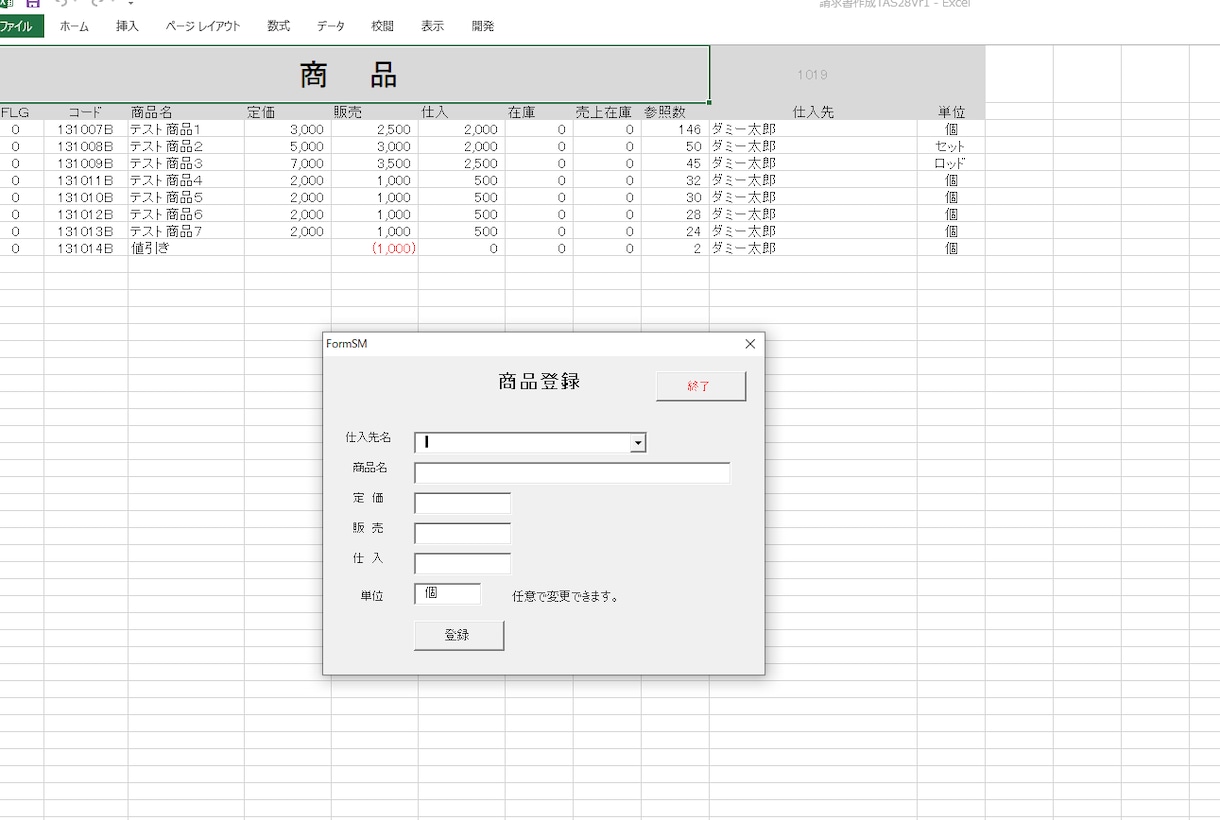
Task: Select the テスト商品2 cell
Action: pyautogui.click(x=186, y=146)
